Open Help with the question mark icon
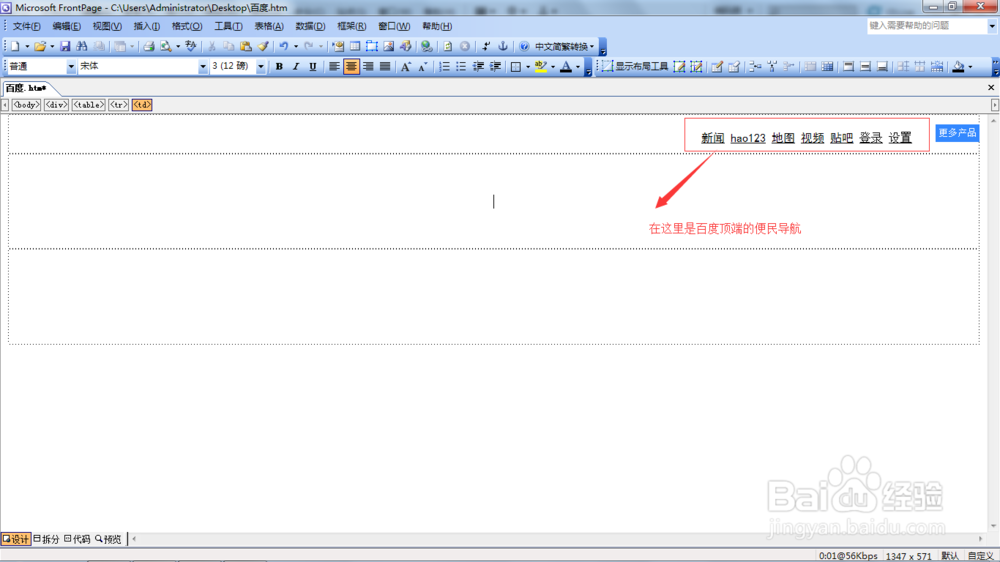The image size is (1000, 562). (524, 47)
